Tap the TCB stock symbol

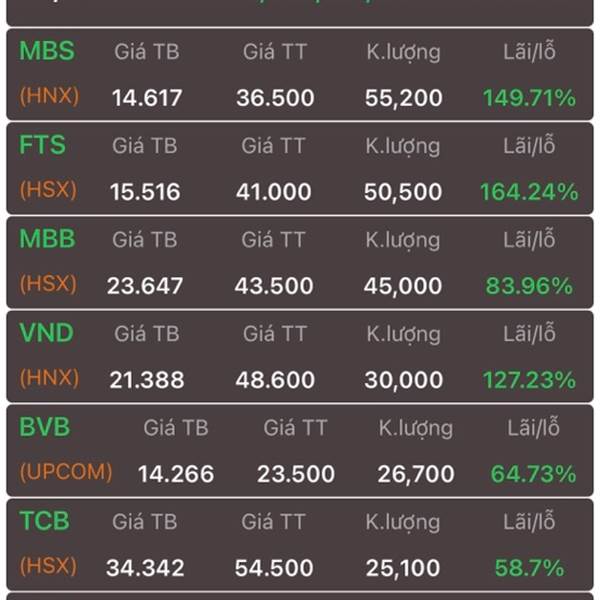(x=44, y=521)
